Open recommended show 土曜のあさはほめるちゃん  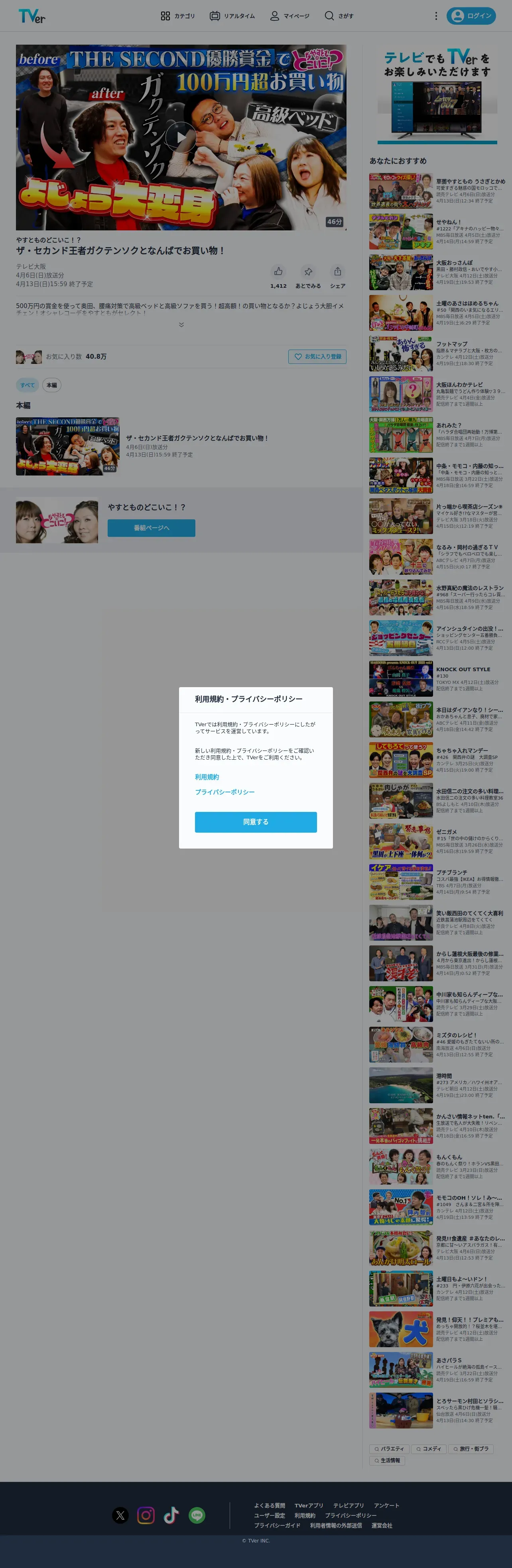click(437, 313)
